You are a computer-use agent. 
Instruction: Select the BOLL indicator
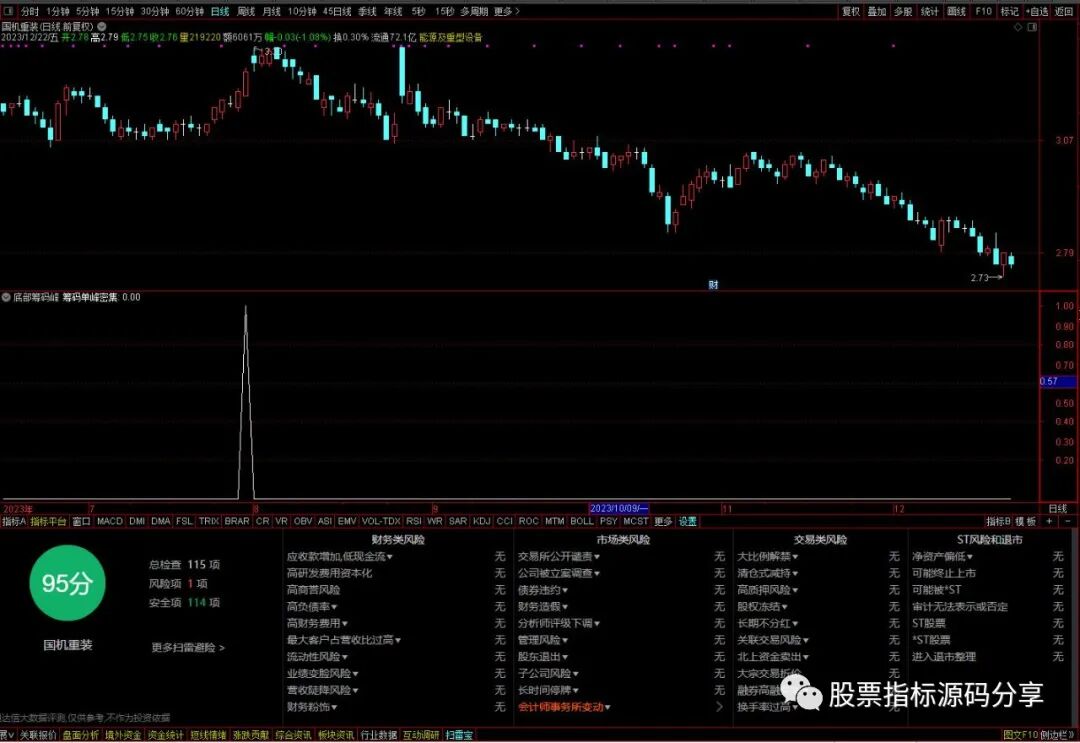pos(582,522)
